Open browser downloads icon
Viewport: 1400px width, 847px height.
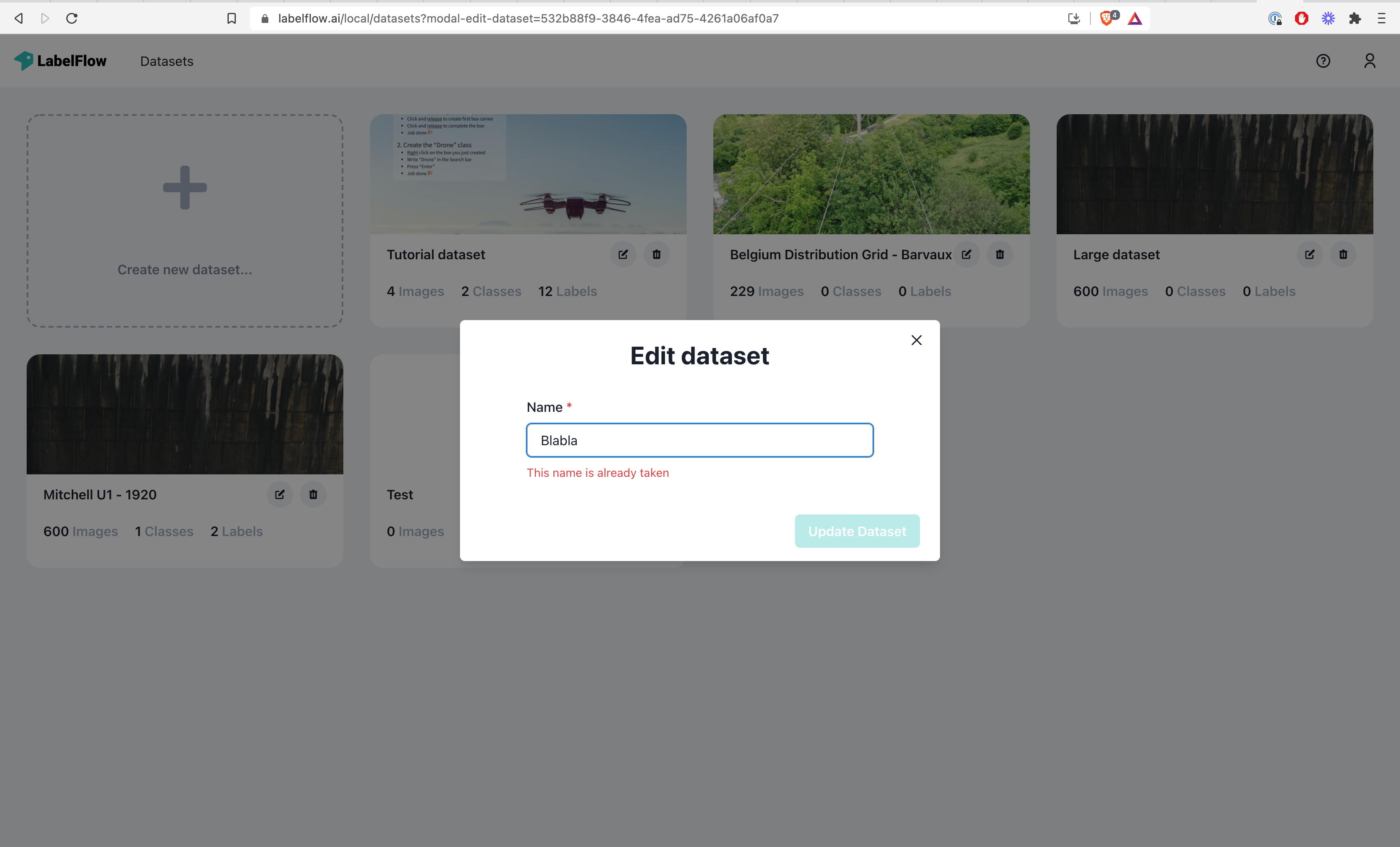coord(1073,18)
